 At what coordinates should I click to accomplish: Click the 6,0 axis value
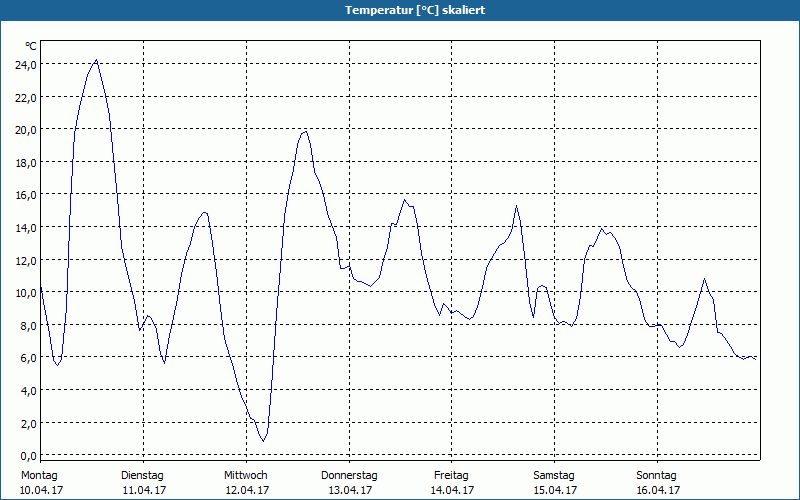point(28,358)
